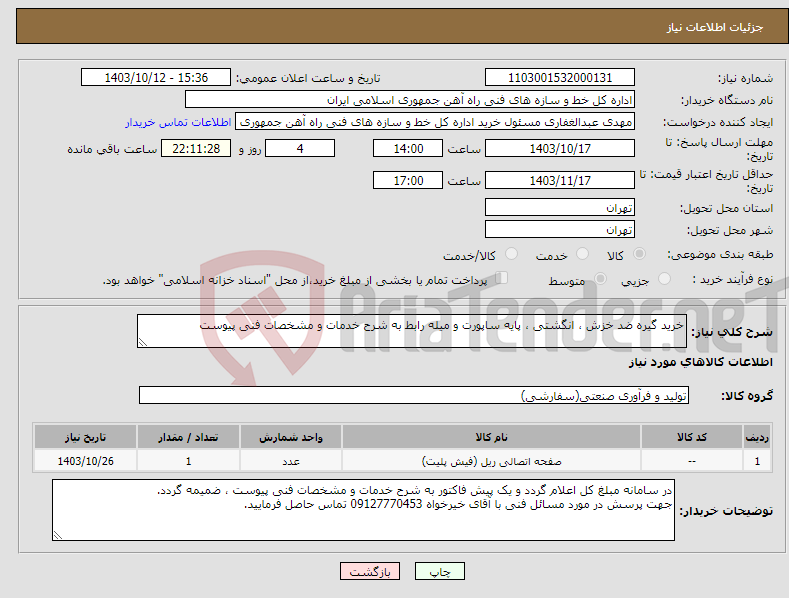Click the deadline time field 14:00

coord(408,148)
